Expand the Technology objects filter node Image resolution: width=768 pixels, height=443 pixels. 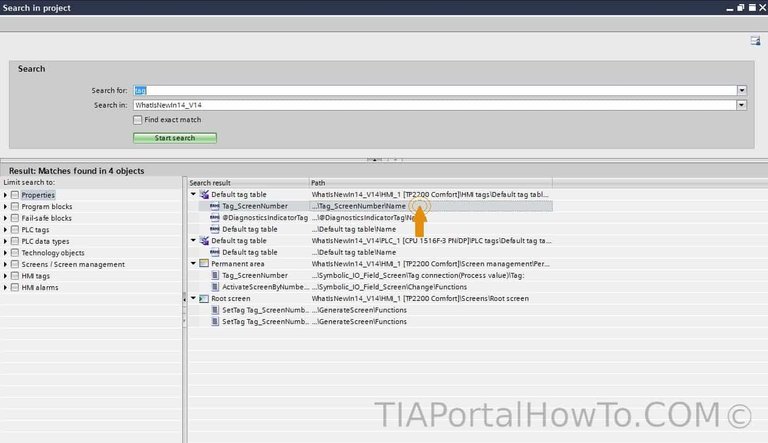pos(5,253)
